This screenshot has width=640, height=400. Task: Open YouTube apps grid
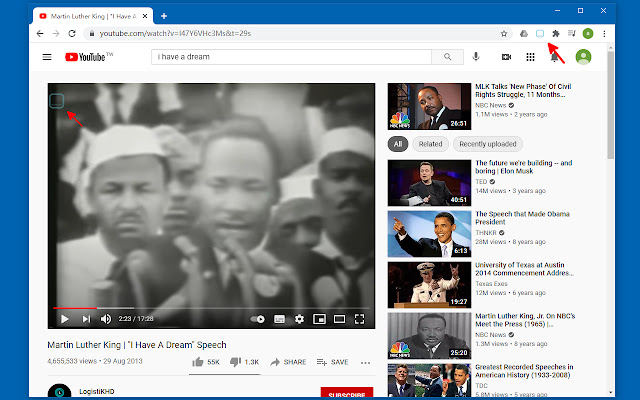530,57
